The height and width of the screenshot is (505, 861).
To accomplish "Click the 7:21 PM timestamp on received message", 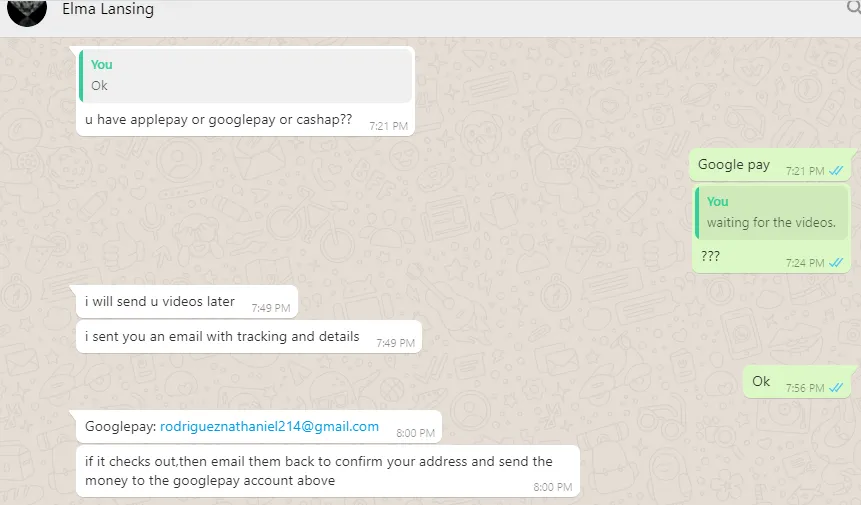I will pos(388,126).
